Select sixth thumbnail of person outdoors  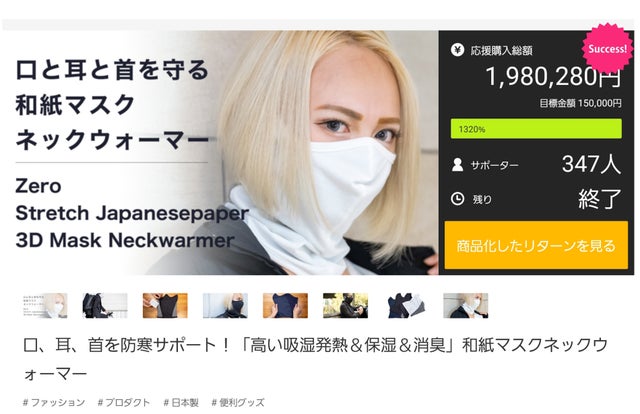(345, 305)
